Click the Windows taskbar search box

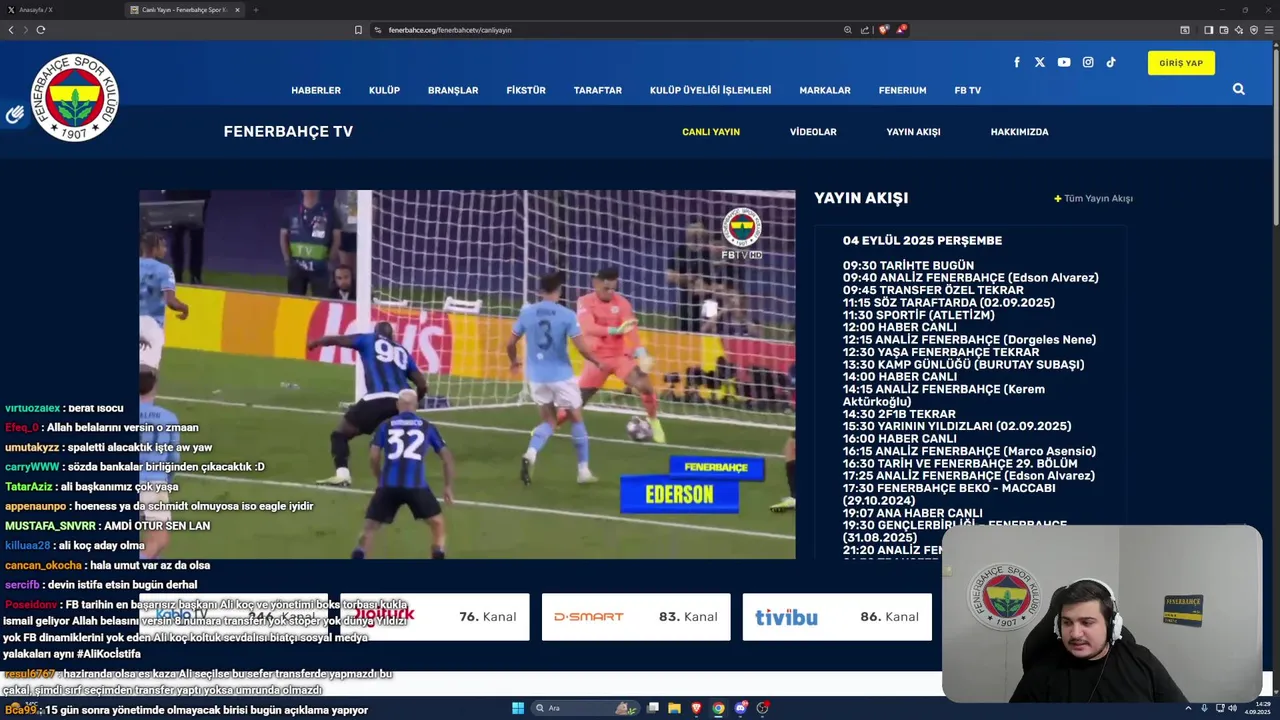pyautogui.click(x=585, y=708)
